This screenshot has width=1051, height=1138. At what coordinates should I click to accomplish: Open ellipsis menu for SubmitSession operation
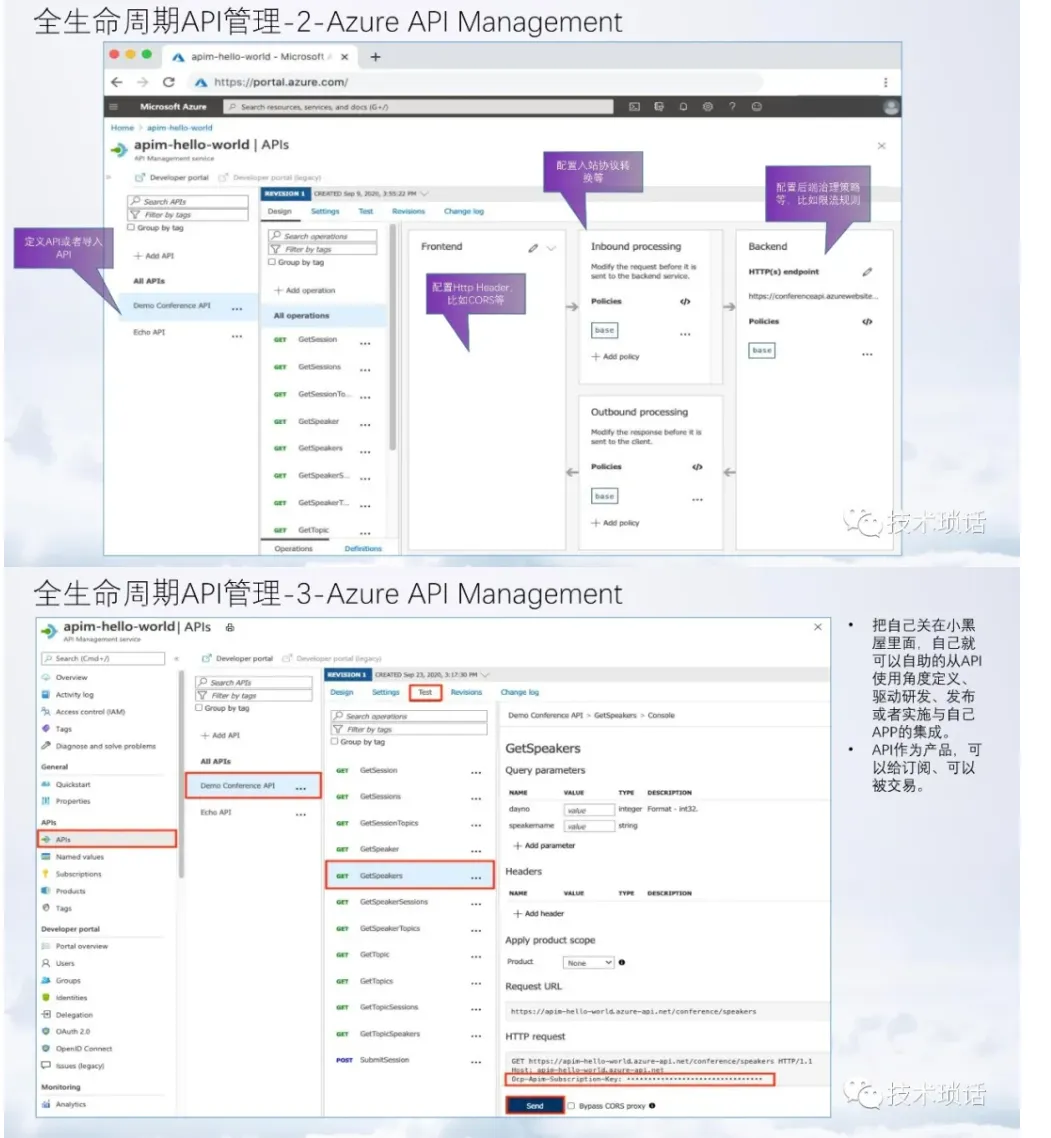(476, 1063)
